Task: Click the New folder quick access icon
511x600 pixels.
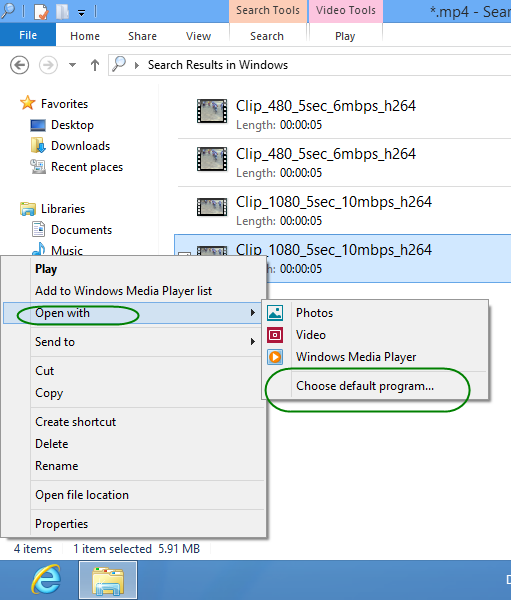Action: point(62,11)
